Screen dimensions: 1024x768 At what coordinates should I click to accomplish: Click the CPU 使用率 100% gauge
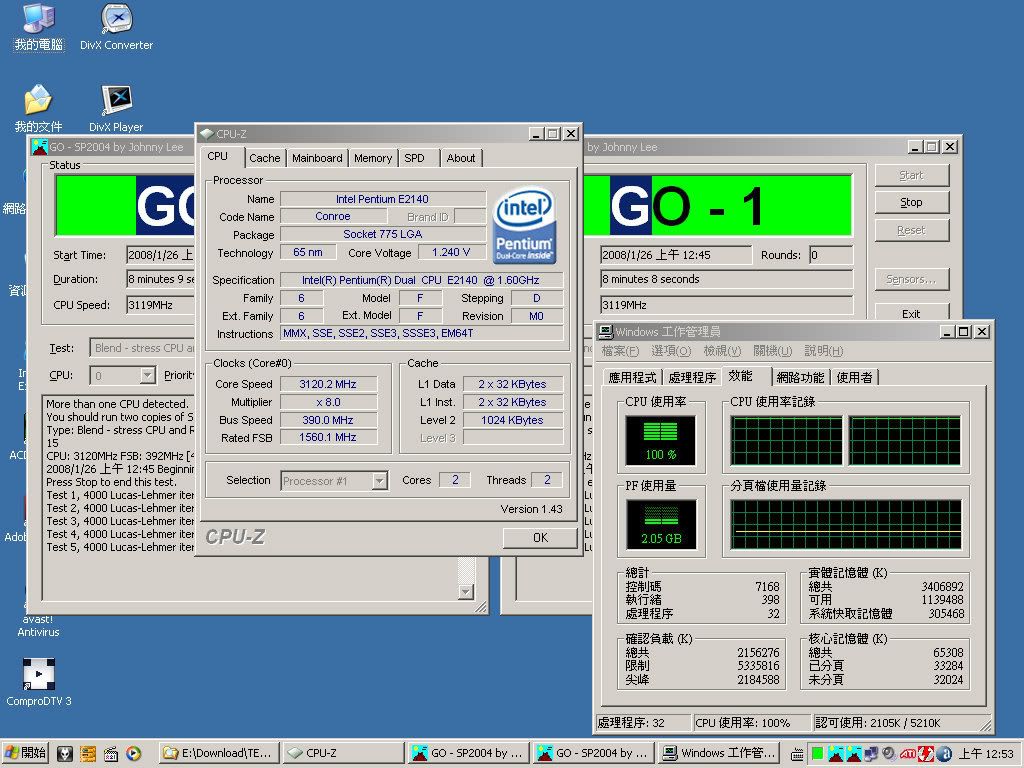pos(660,441)
